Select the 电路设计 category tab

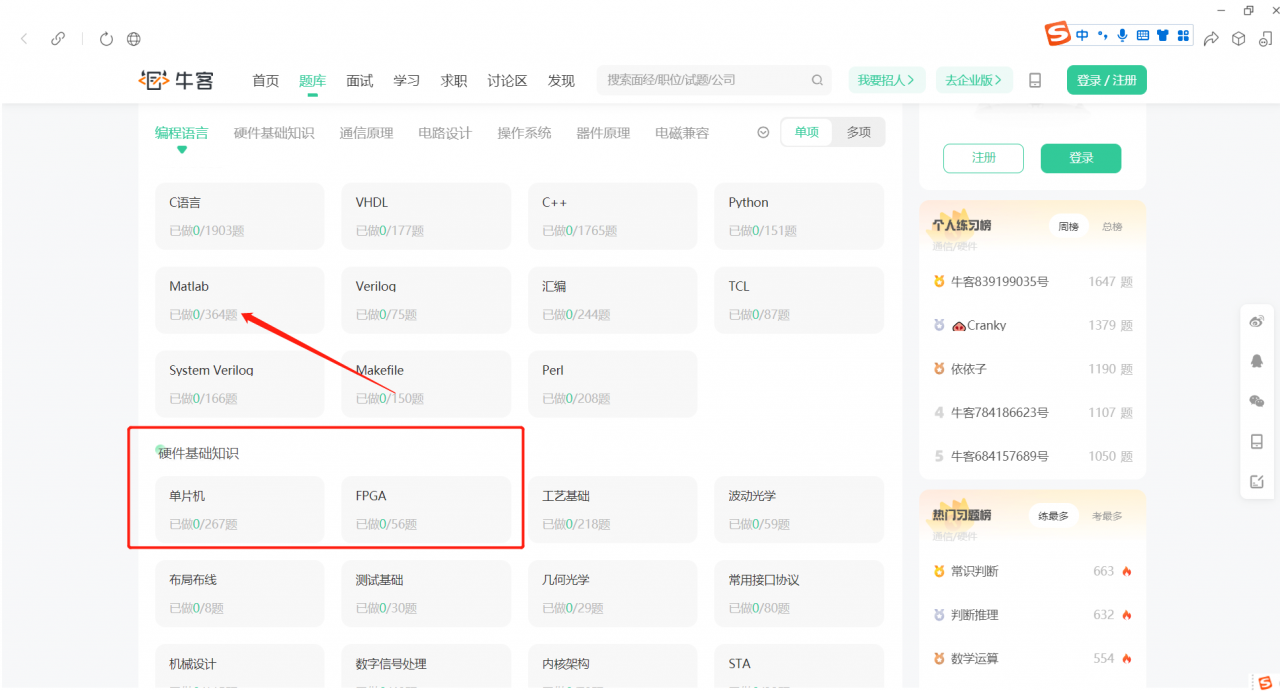point(445,133)
